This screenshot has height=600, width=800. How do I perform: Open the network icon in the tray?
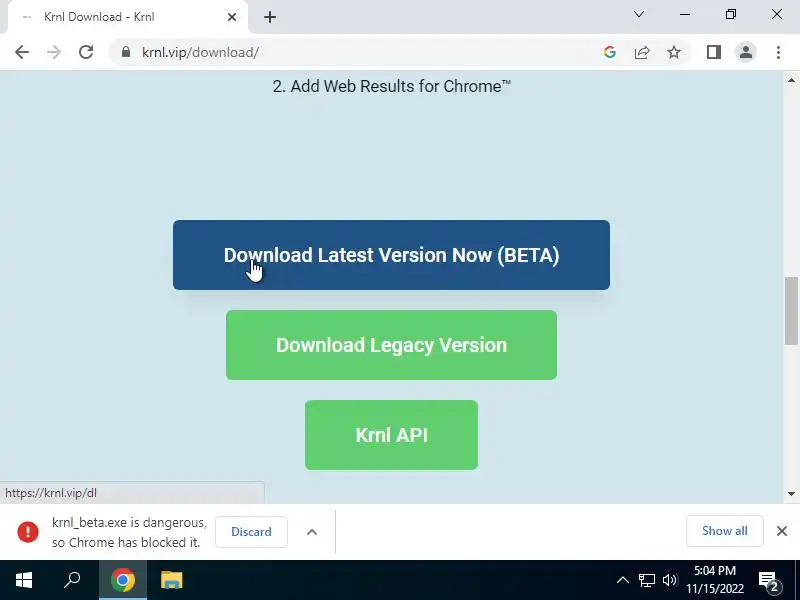point(646,580)
